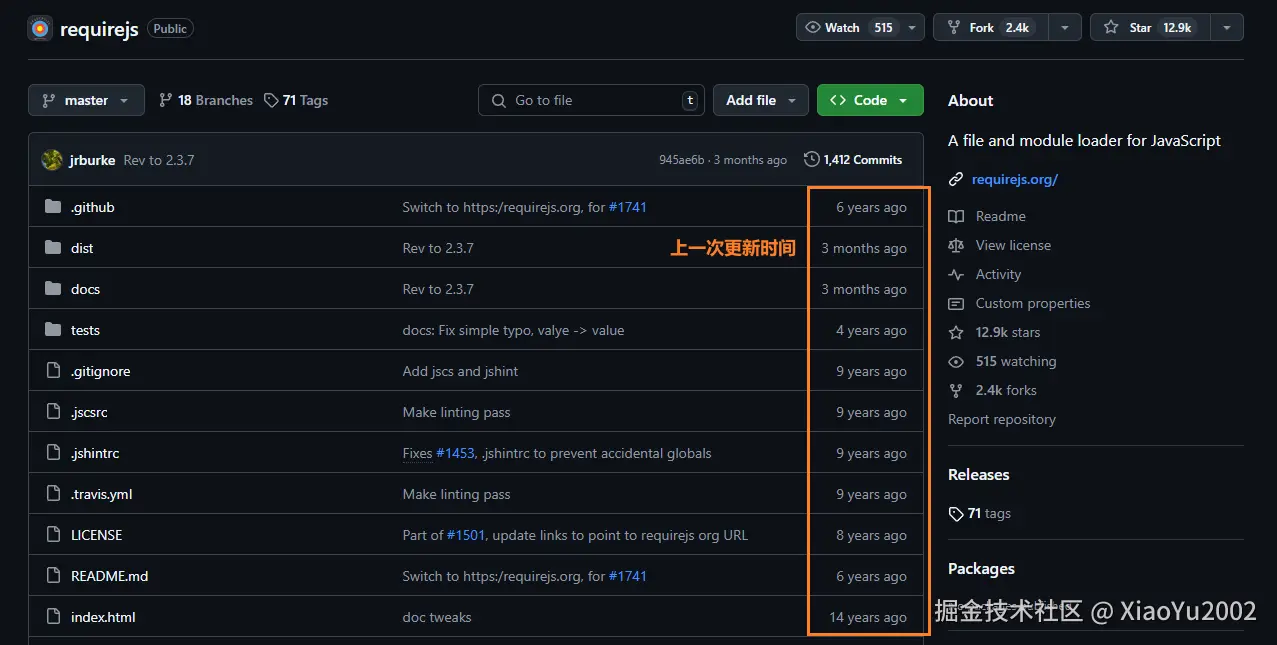This screenshot has width=1277, height=645.
Task: Open the docs folder
Action: tap(85, 289)
